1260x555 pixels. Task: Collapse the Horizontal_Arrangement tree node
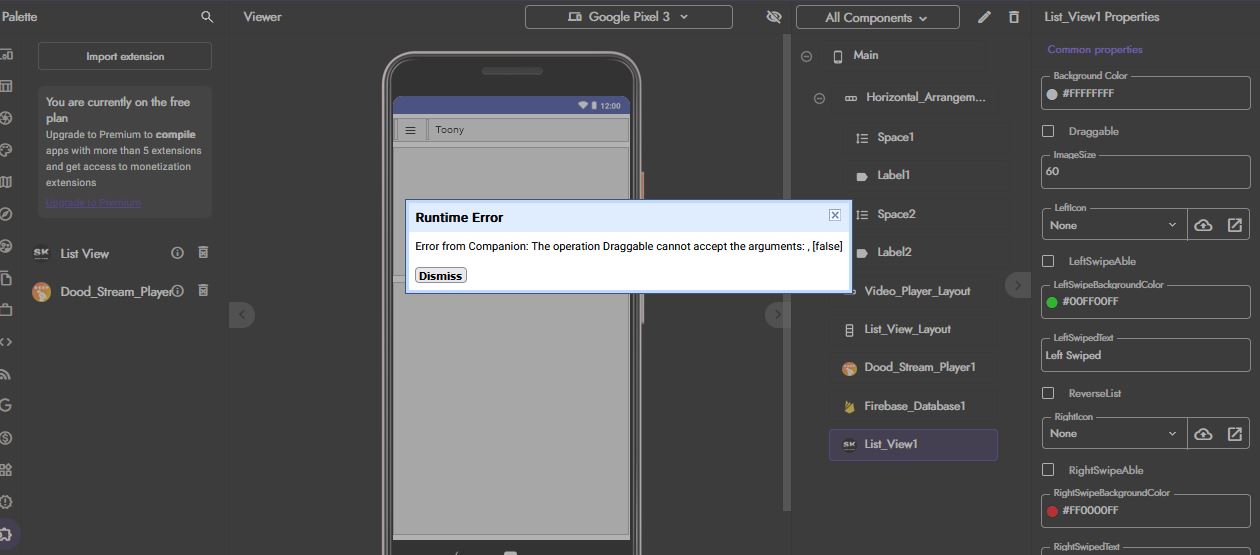click(819, 98)
